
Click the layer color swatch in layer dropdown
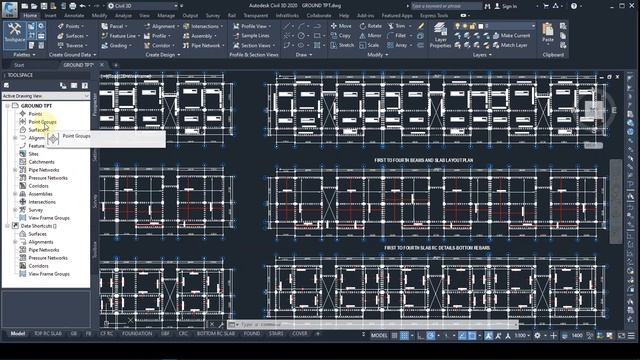click(480, 26)
